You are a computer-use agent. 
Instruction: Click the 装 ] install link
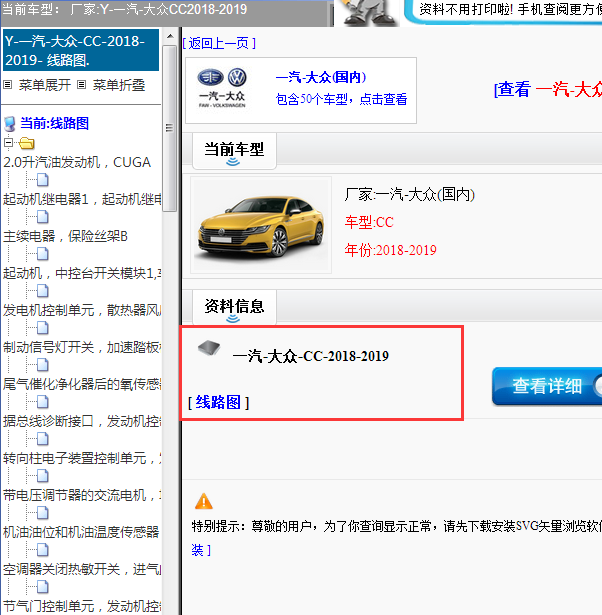point(201,550)
